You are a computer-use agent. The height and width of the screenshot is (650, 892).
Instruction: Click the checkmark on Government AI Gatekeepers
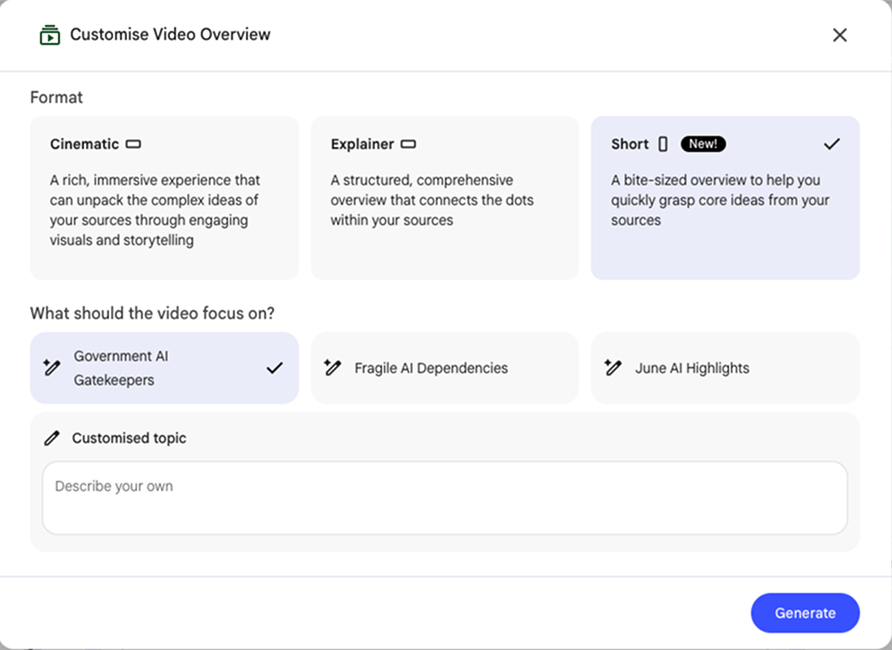tap(274, 368)
